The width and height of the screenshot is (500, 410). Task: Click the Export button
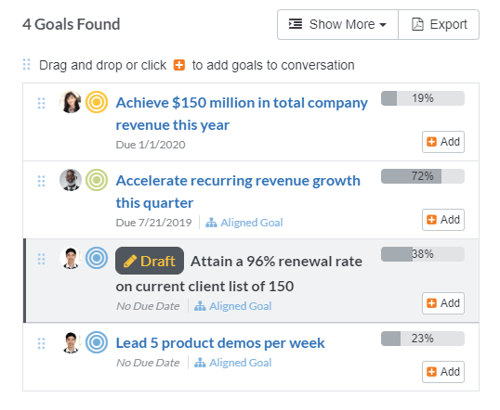pyautogui.click(x=439, y=24)
